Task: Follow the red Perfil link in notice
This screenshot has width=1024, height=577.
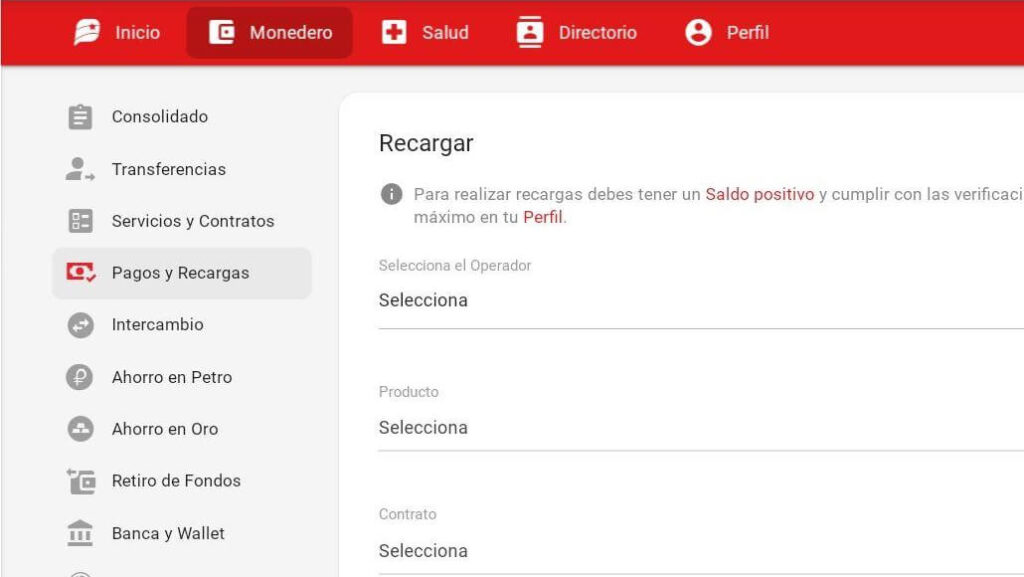Action: 543,217
